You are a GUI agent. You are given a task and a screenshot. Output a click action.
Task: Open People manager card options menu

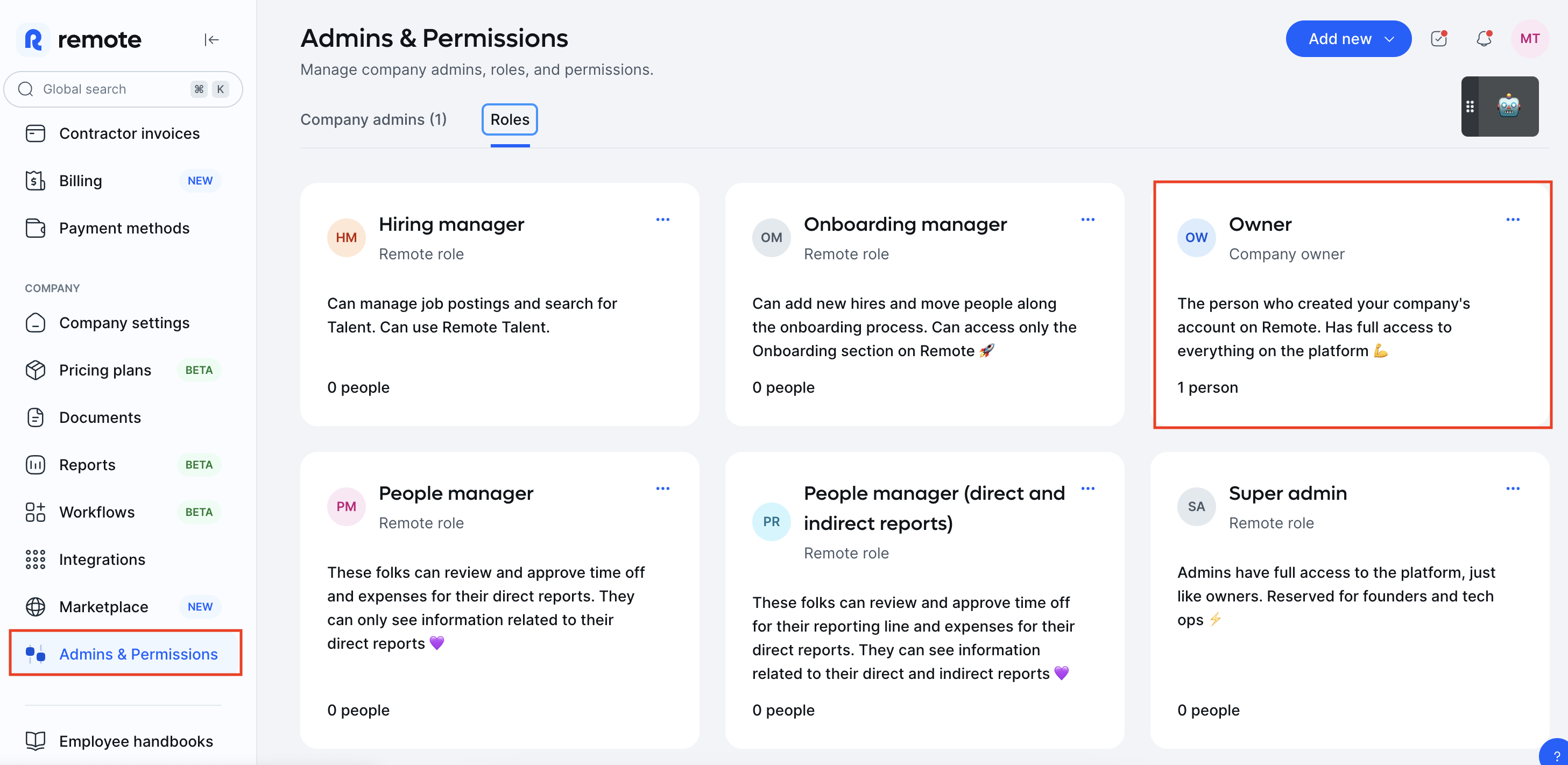tap(663, 488)
